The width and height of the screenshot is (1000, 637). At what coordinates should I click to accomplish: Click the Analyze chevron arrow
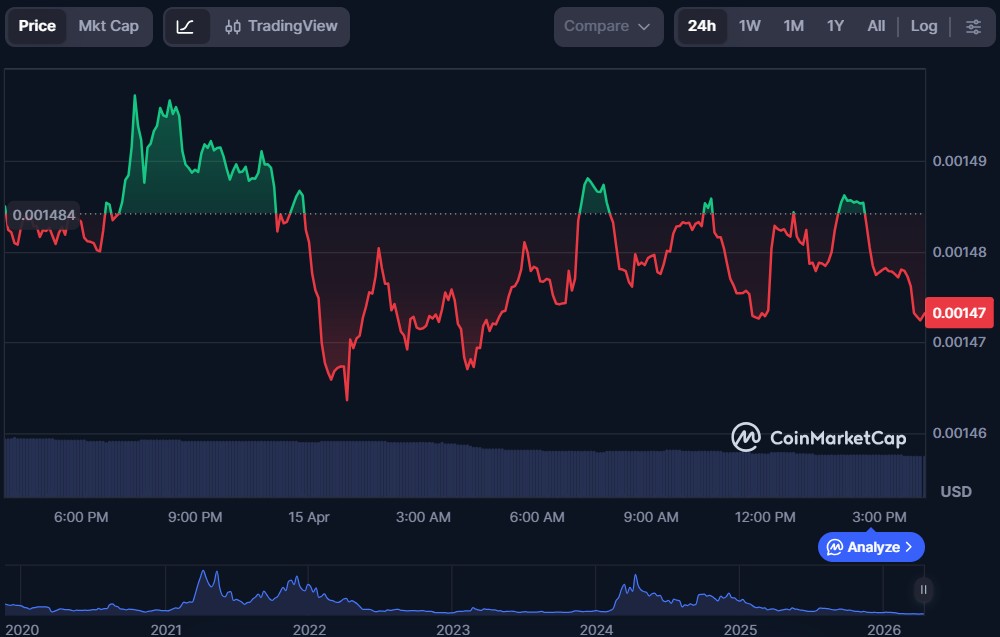(908, 547)
